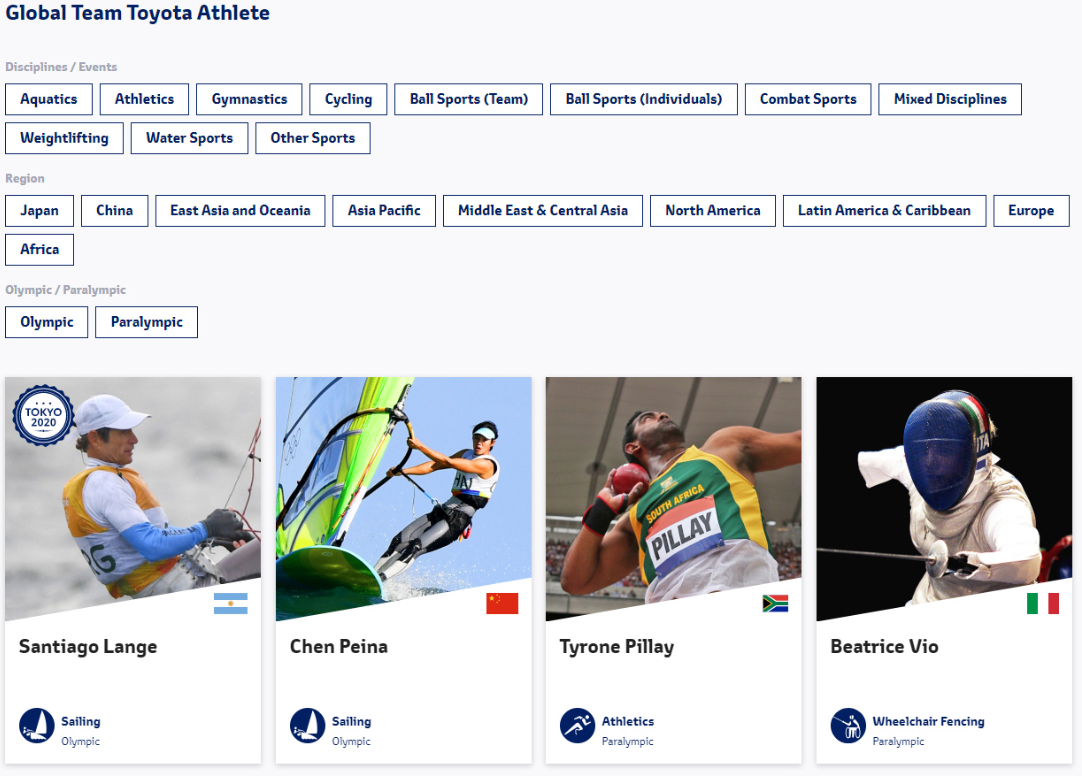Click Beatrice Vio's Wheelchair Fencing icon
The image size is (1082, 777).
pyautogui.click(x=848, y=726)
